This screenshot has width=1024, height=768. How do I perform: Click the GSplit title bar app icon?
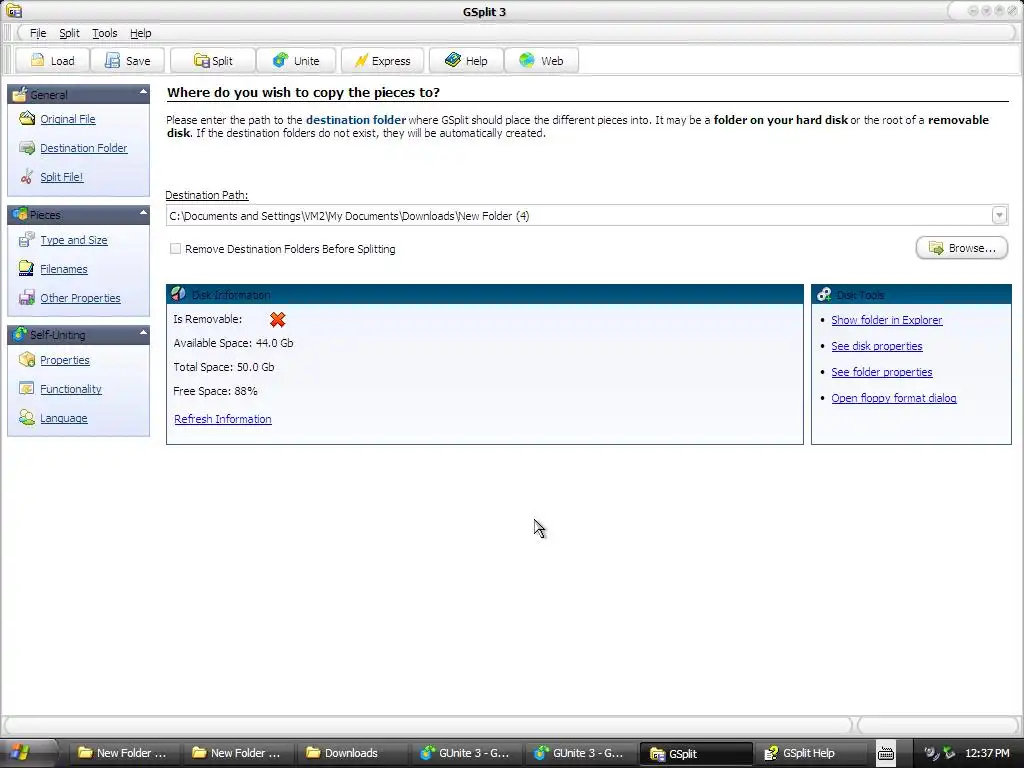(14, 11)
